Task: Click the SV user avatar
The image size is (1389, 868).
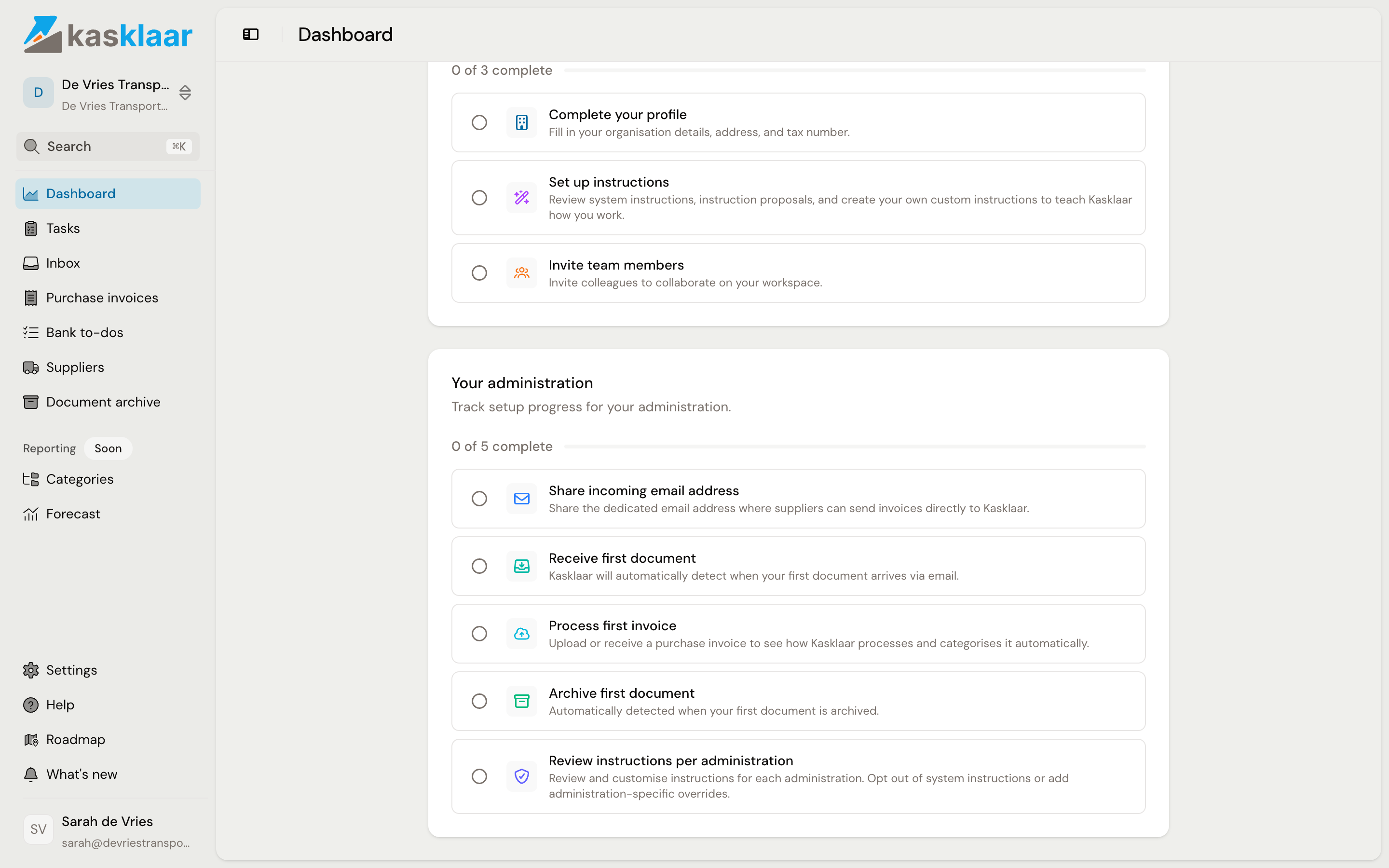Action: click(x=39, y=829)
